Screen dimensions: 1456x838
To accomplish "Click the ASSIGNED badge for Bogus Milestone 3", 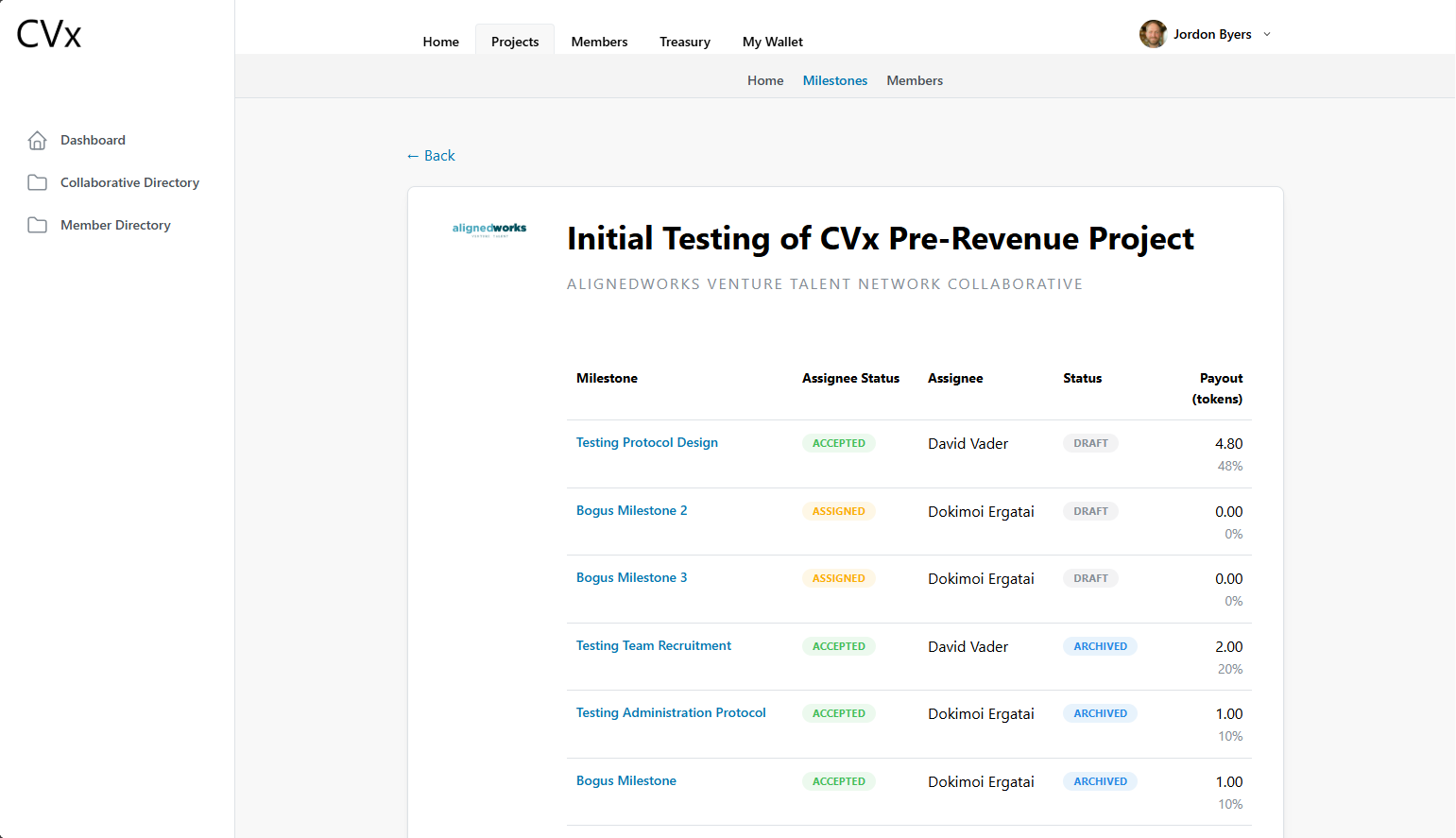I will tap(839, 577).
